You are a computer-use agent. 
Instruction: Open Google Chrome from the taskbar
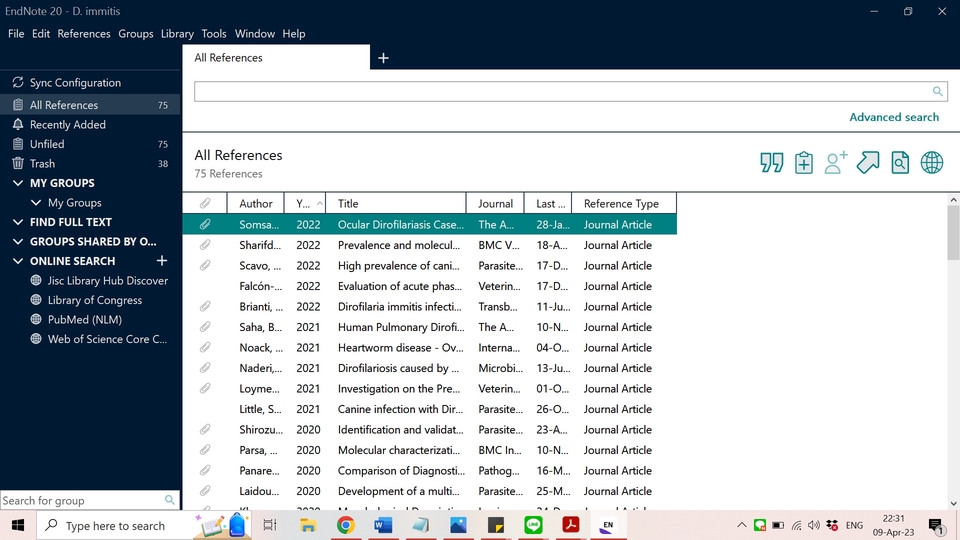click(x=345, y=525)
